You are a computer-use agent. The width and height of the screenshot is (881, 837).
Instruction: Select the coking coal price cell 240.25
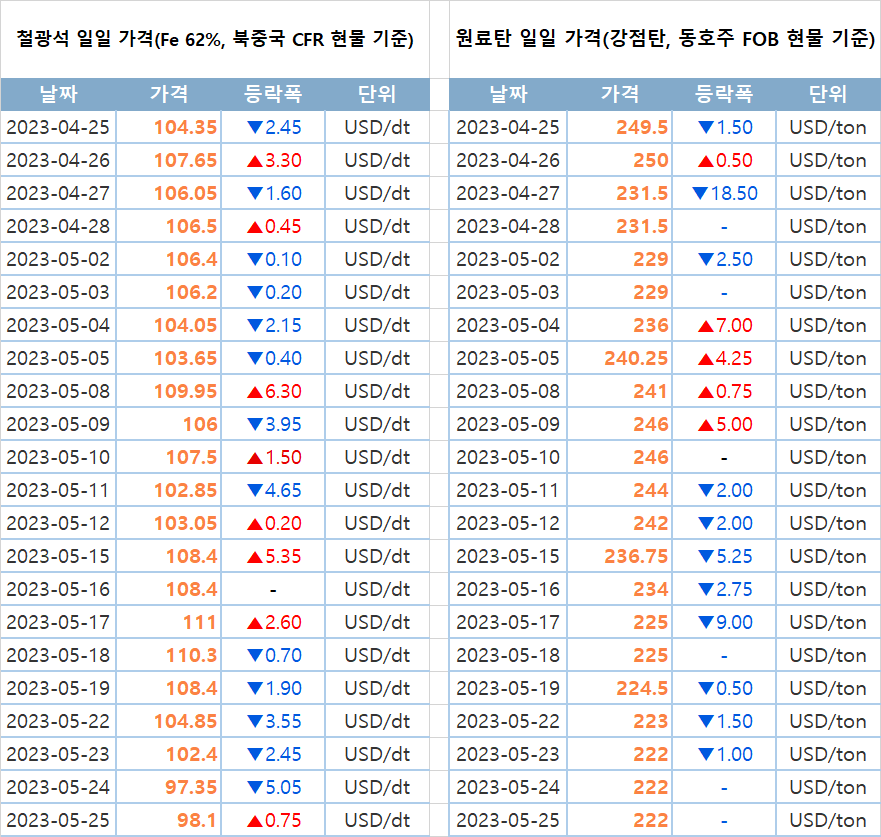(x=636, y=358)
